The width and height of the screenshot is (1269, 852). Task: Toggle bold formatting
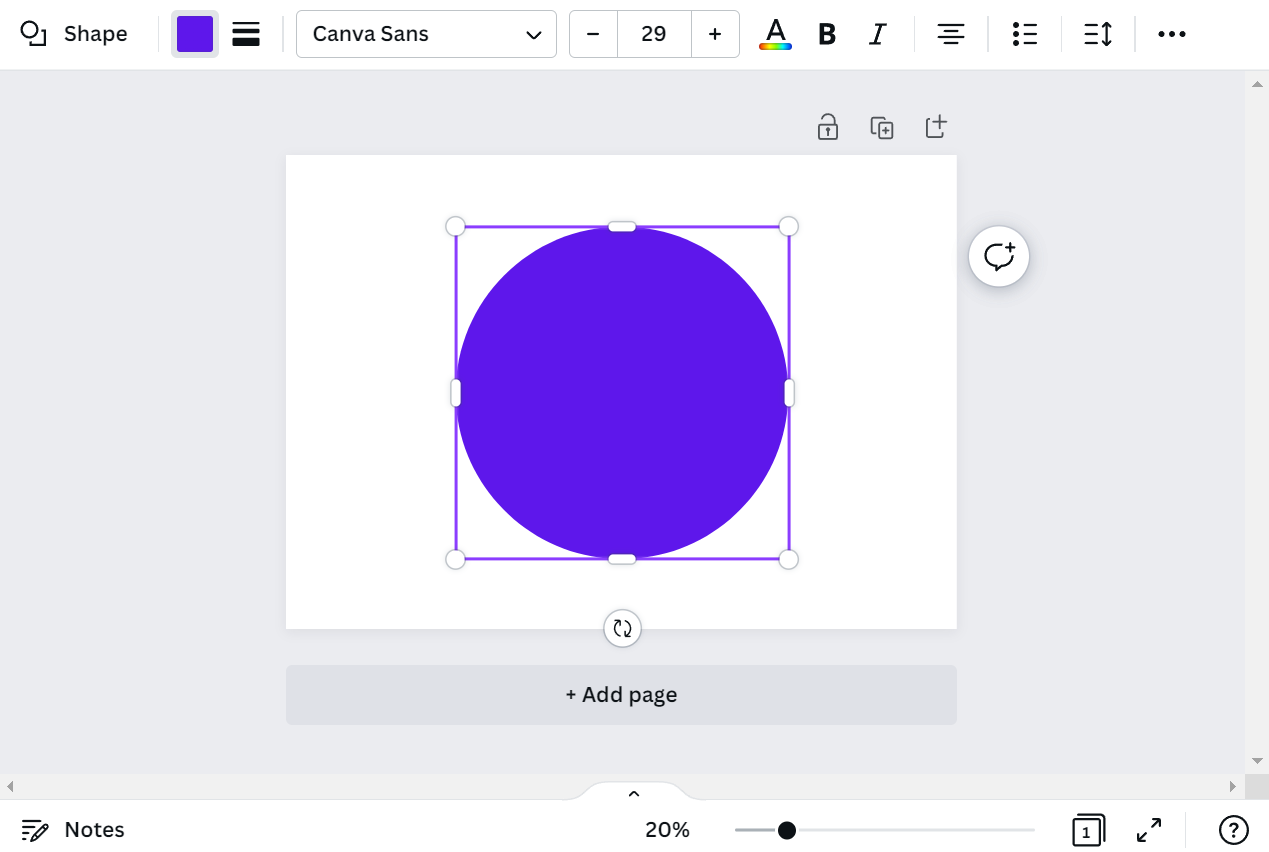pyautogui.click(x=827, y=34)
